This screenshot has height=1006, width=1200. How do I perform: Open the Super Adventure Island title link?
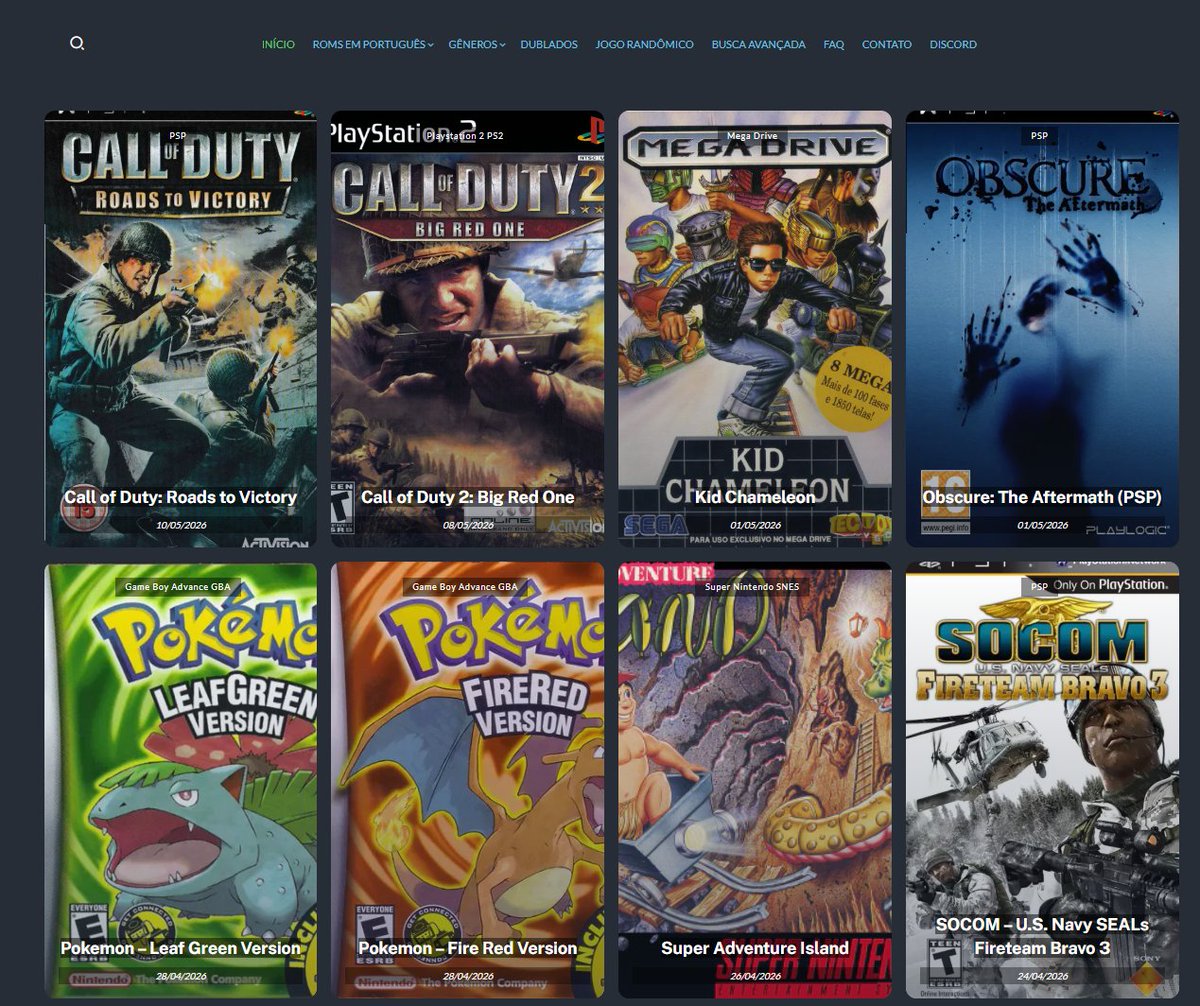pyautogui.click(x=755, y=948)
